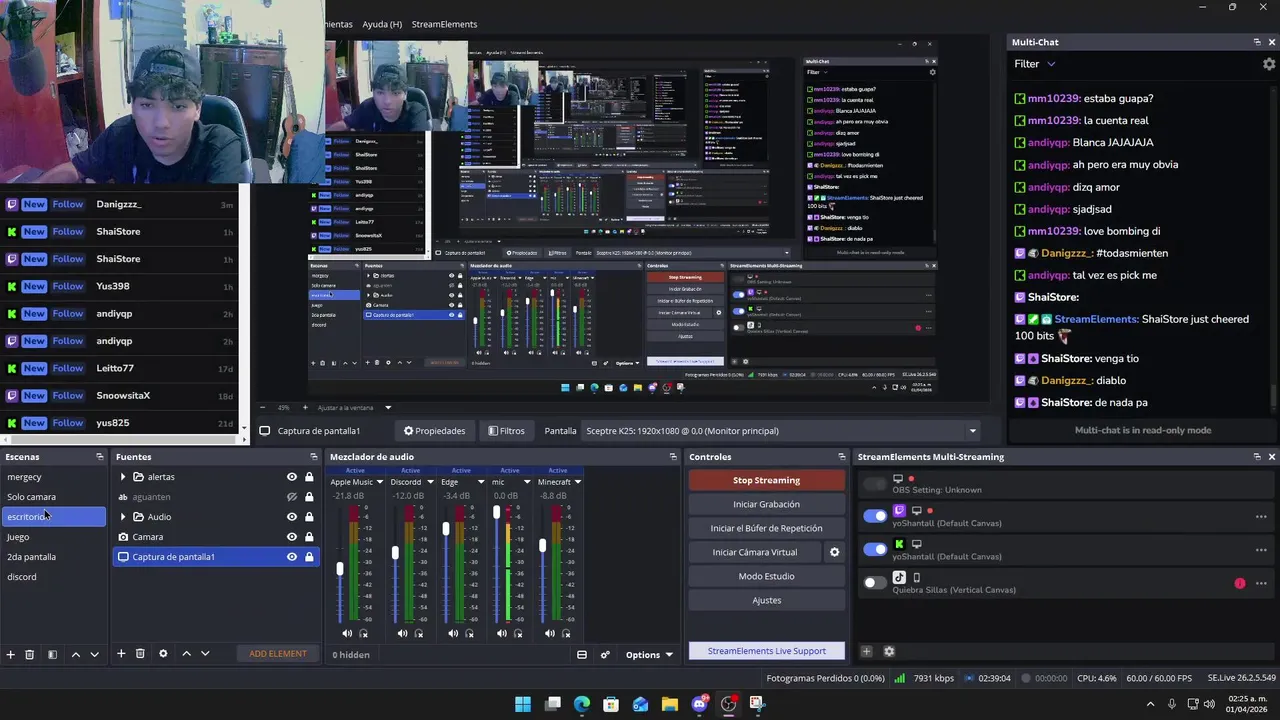Open Multi-Chat settings gear

click(x=1269, y=64)
